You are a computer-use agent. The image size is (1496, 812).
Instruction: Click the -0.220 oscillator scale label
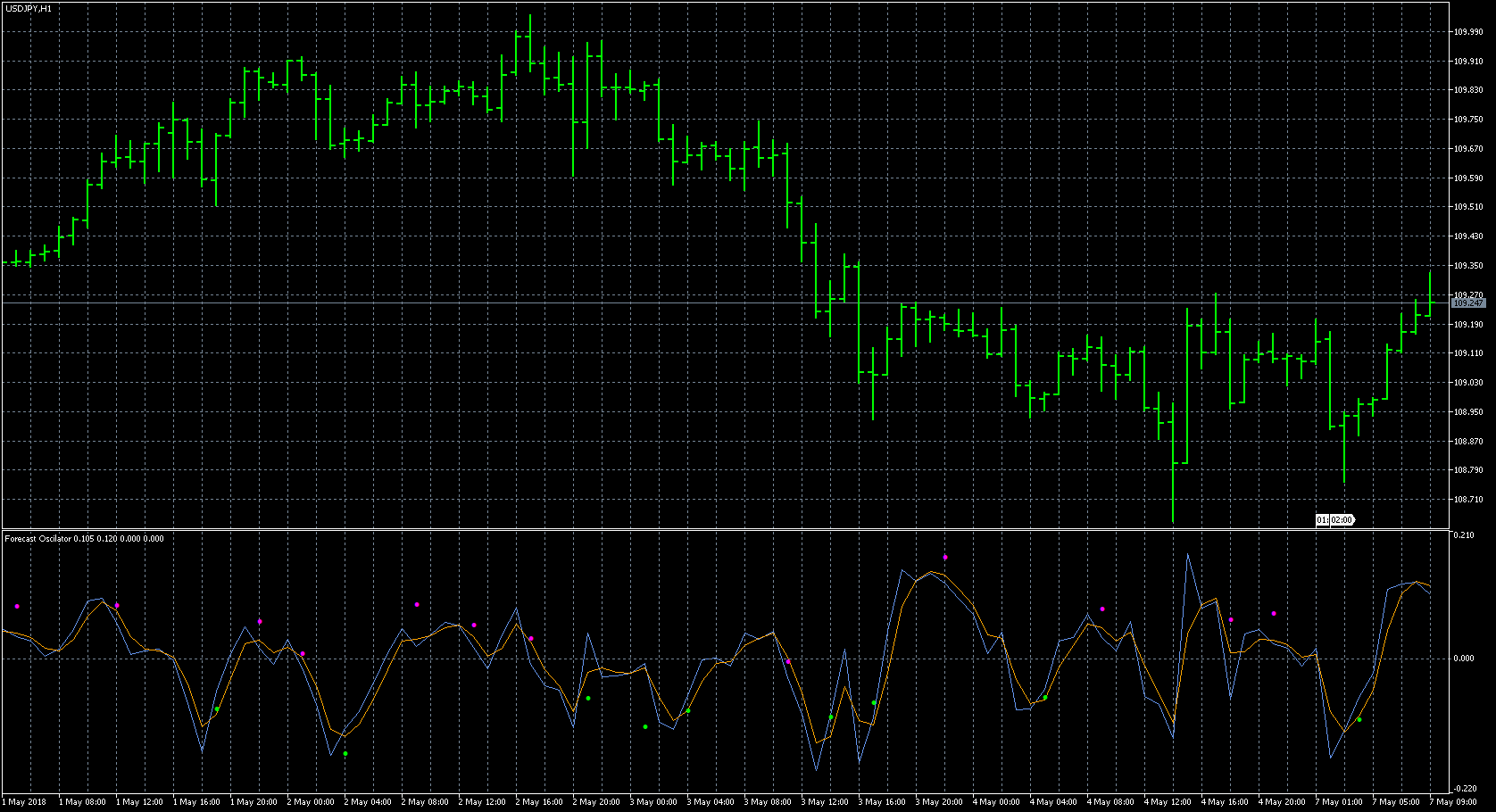pyautogui.click(x=1464, y=789)
